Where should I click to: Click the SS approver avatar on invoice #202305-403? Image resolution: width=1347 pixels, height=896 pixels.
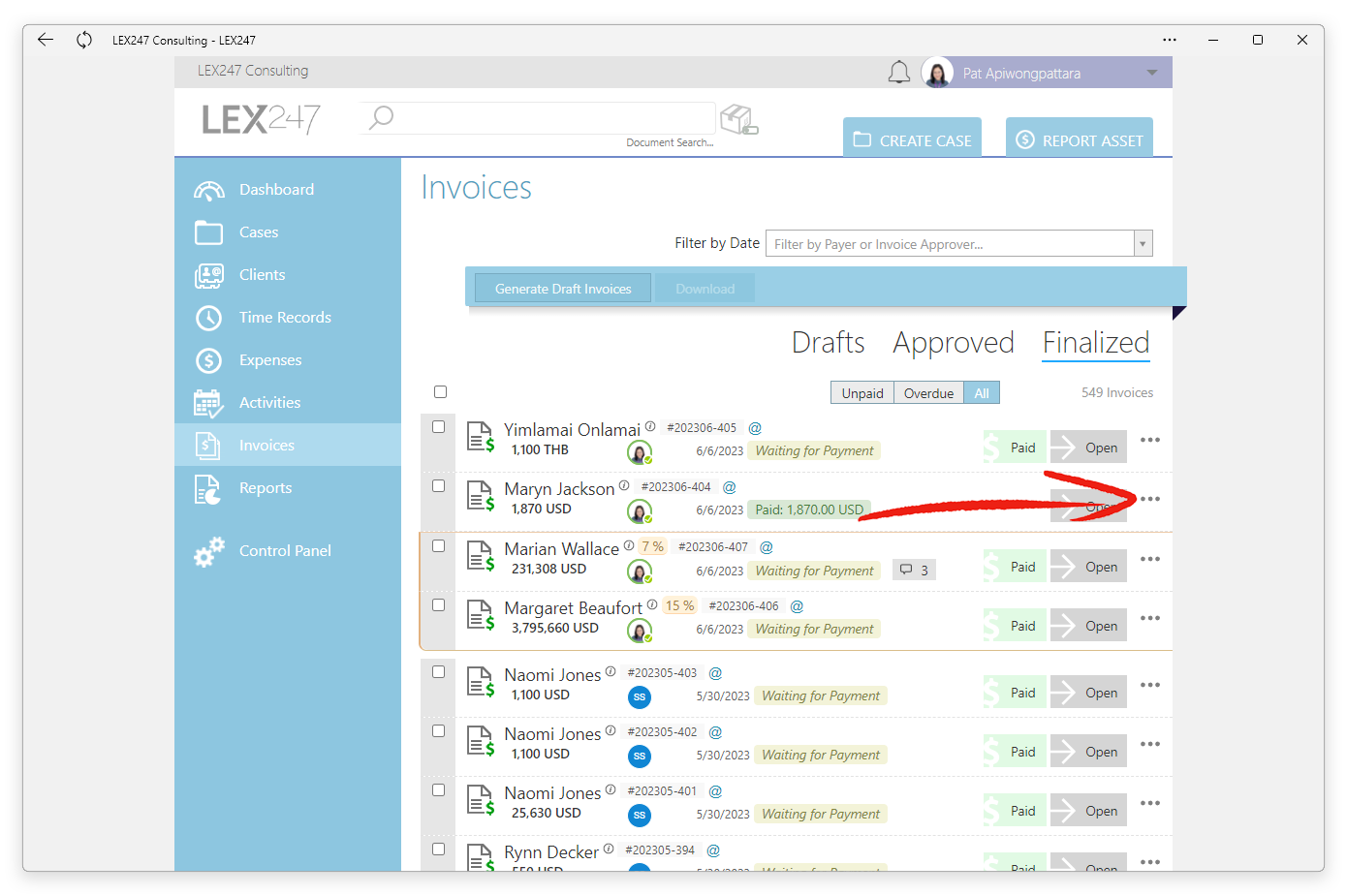pos(640,697)
